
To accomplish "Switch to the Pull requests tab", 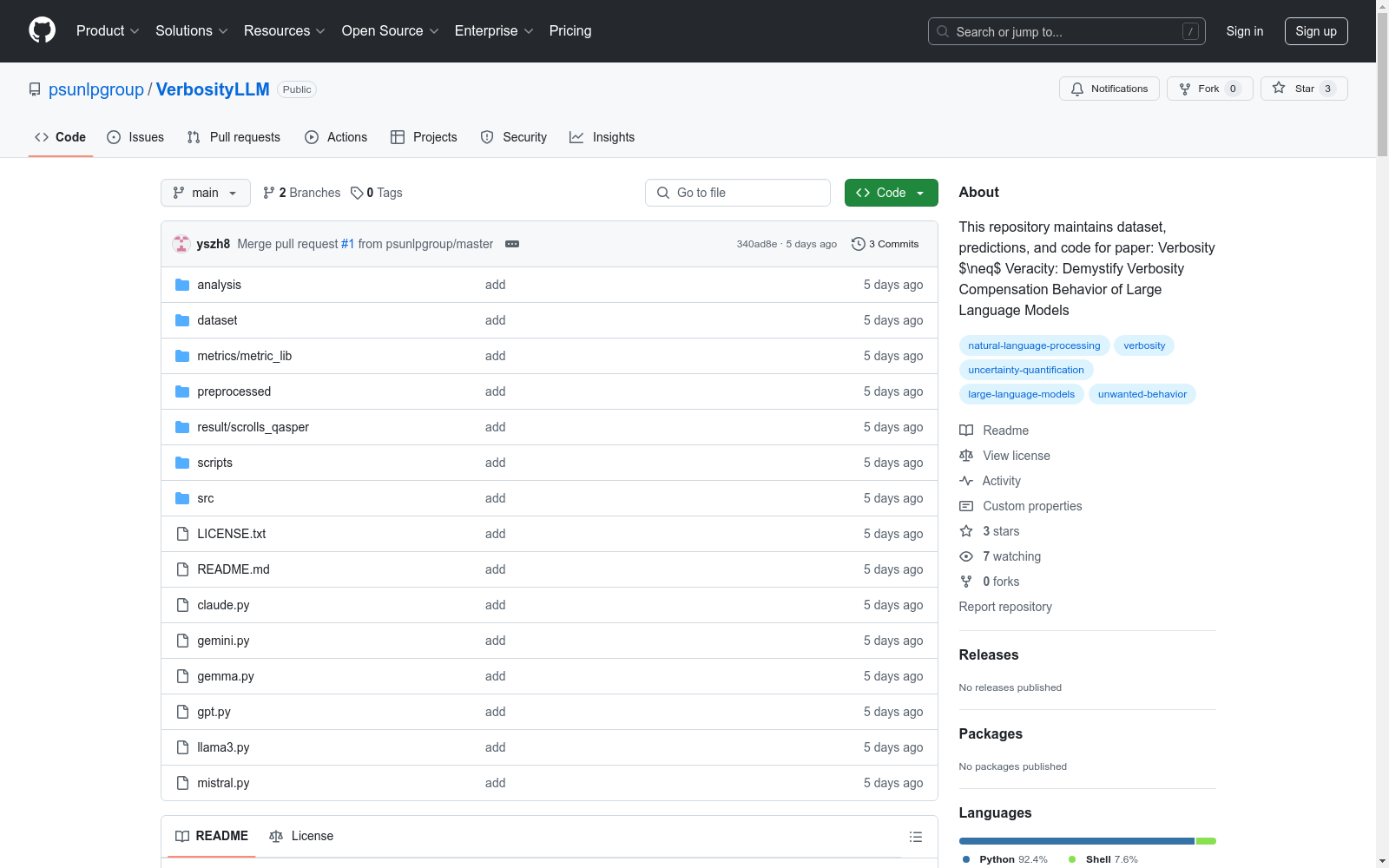I will tap(234, 137).
